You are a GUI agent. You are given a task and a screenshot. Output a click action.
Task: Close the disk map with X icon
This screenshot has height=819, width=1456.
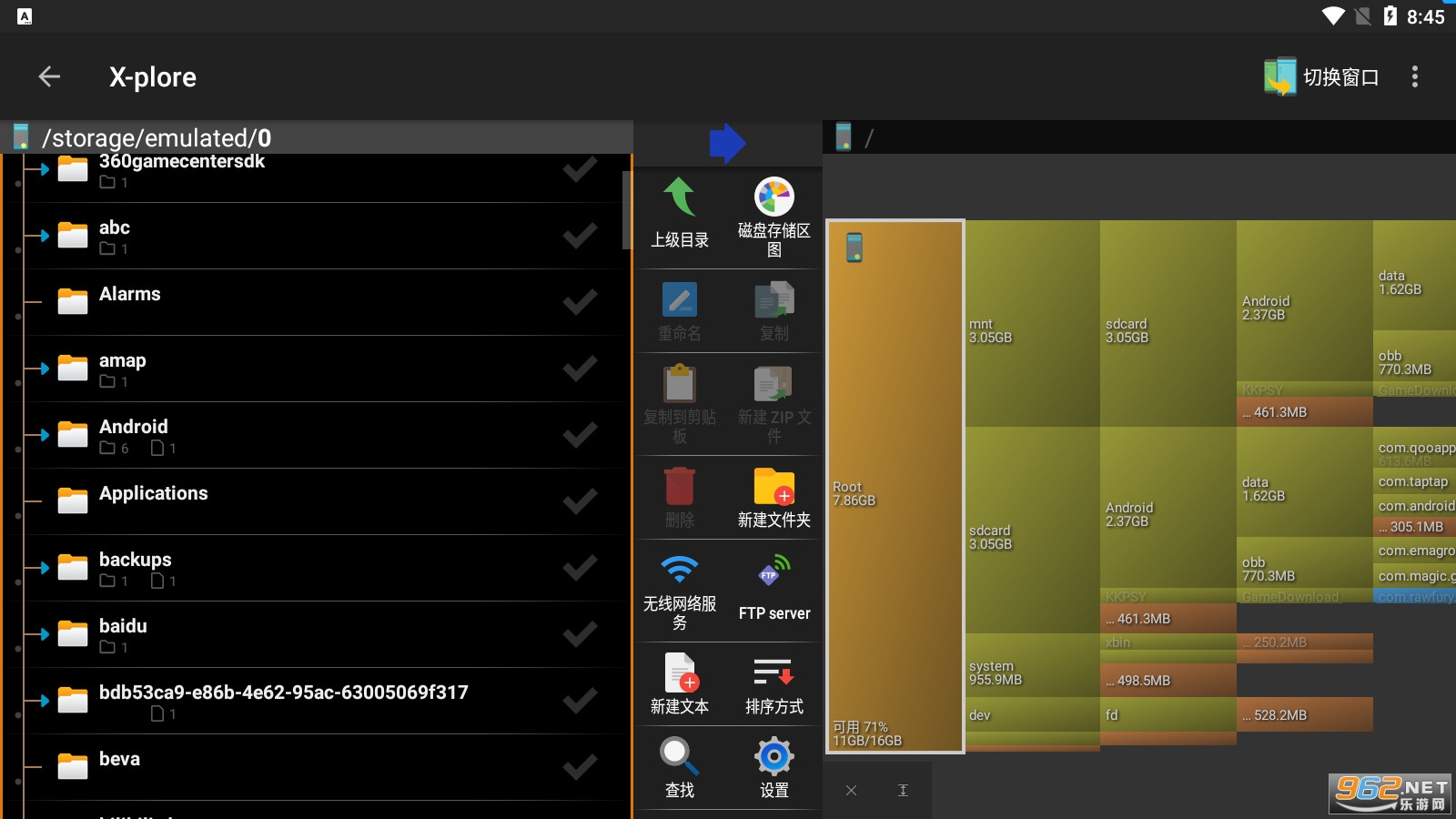(x=851, y=790)
